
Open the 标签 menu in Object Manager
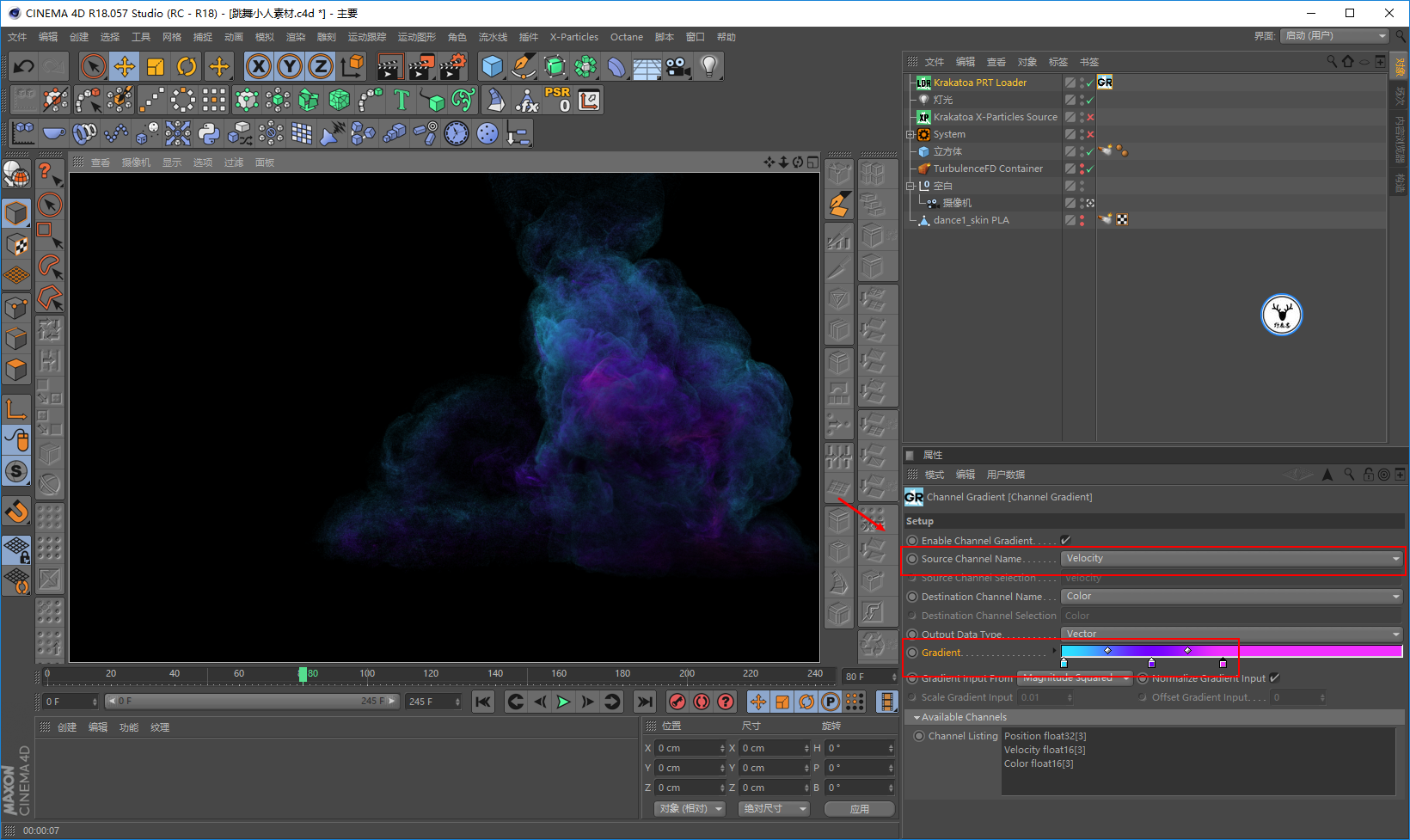pos(1058,62)
